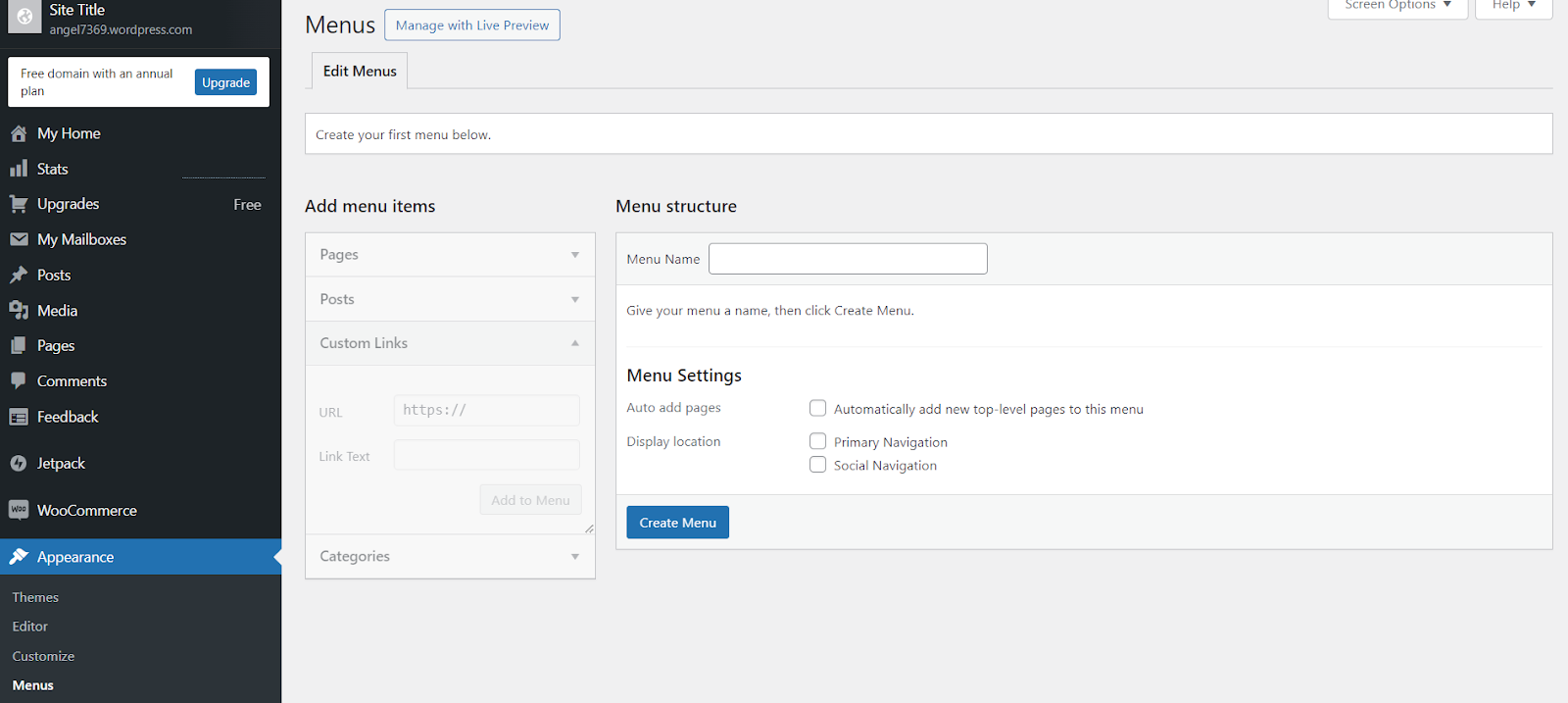Screen dimensions: 1568x703
Task: Click the Custom Links panel resize handle
Action: click(589, 528)
